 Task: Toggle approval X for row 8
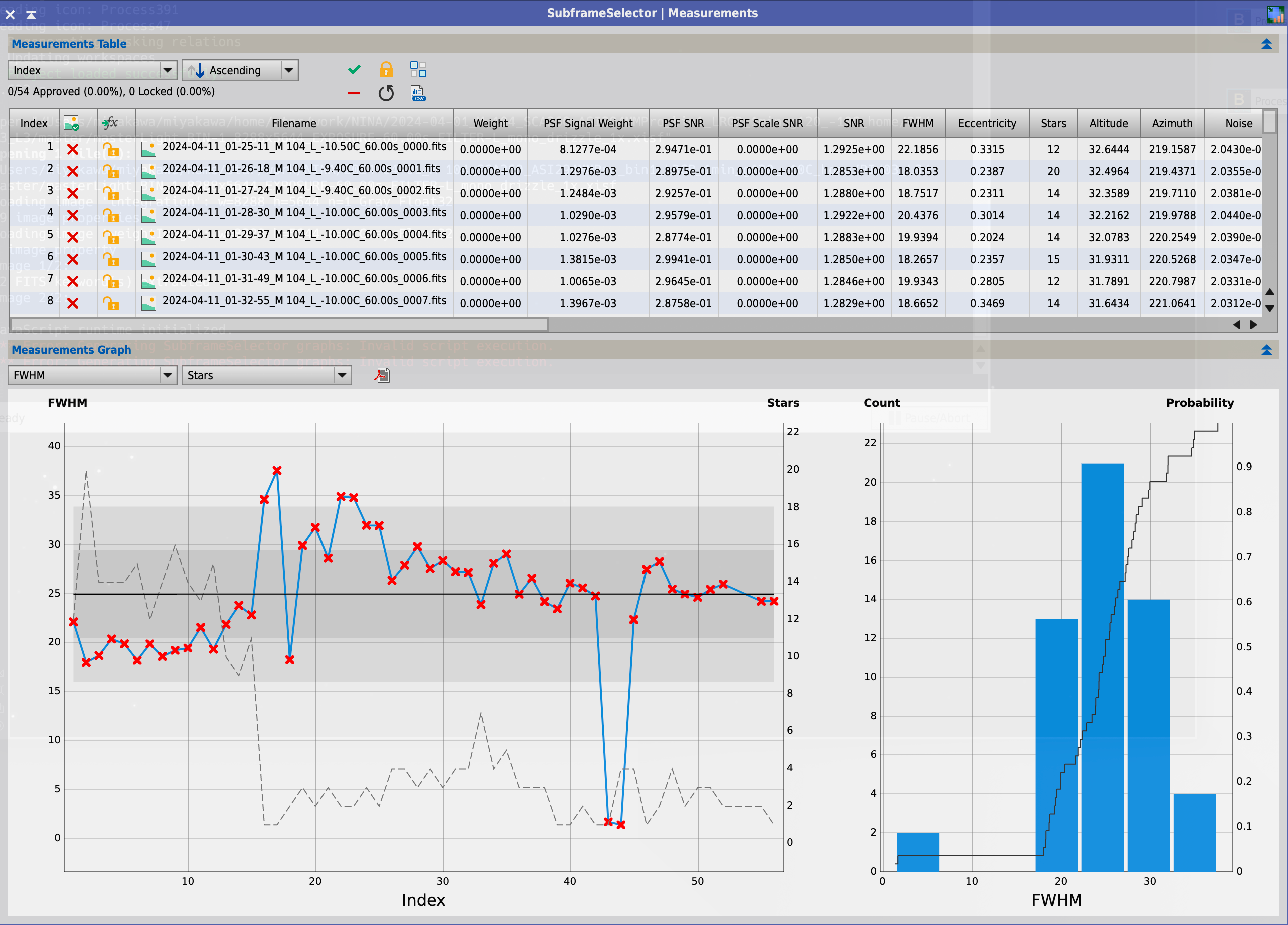[73, 304]
